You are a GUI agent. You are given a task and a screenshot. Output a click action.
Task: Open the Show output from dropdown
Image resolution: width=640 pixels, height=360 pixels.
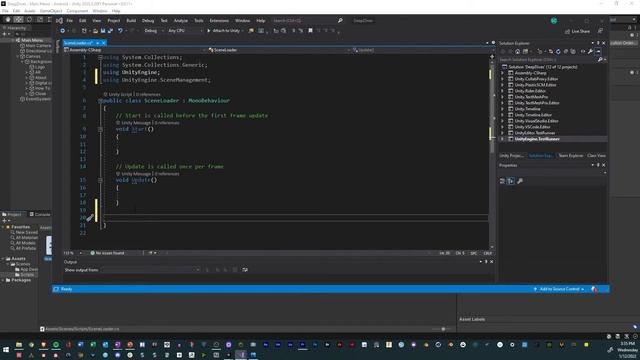click(151, 270)
